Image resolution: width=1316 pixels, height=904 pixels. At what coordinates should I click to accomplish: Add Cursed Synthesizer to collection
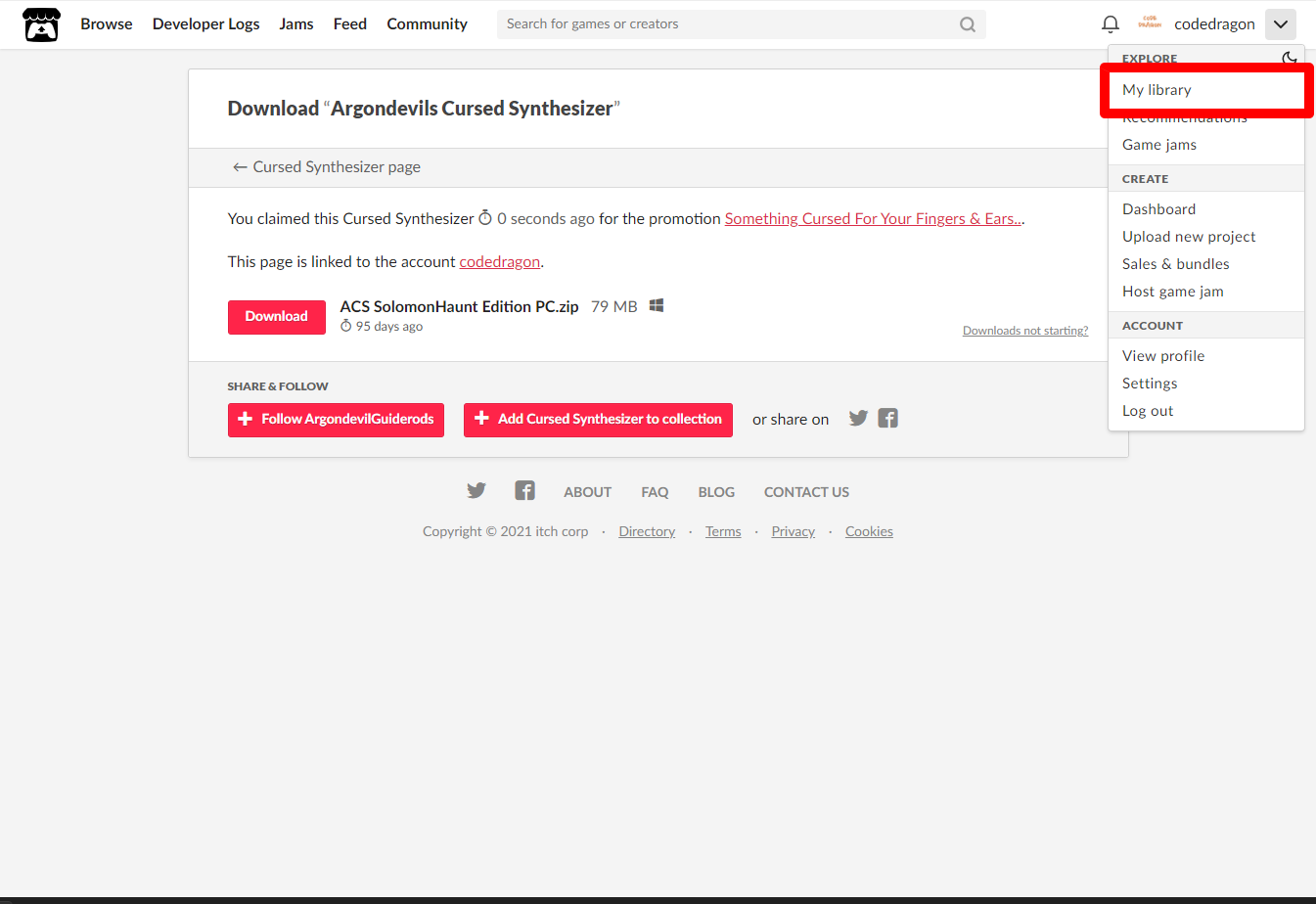click(598, 420)
